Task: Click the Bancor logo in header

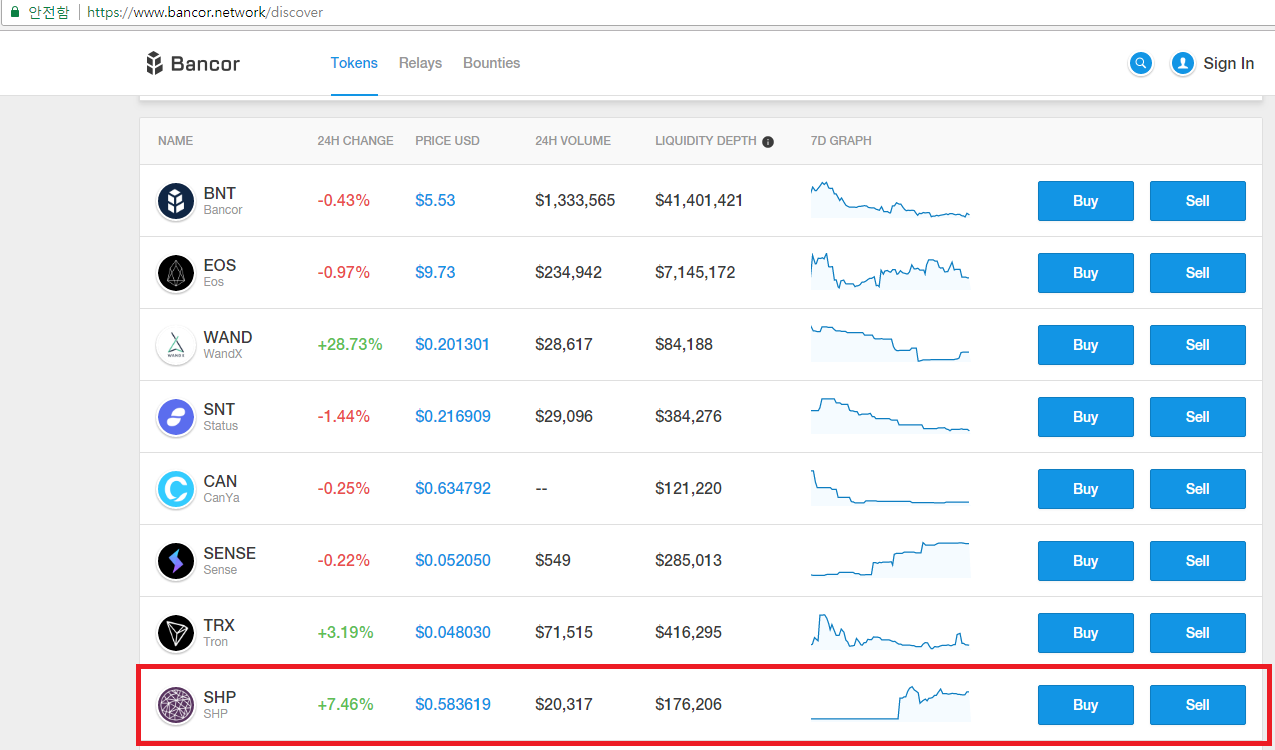Action: [x=193, y=63]
